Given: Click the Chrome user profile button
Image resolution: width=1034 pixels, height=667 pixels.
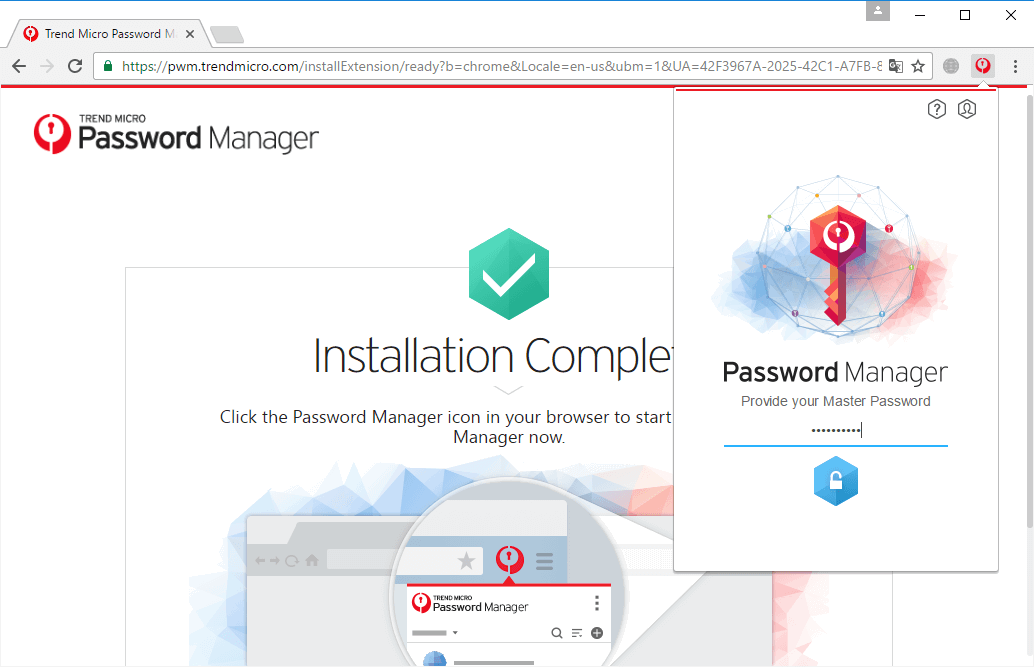Looking at the screenshot, I should pyautogui.click(x=878, y=11).
